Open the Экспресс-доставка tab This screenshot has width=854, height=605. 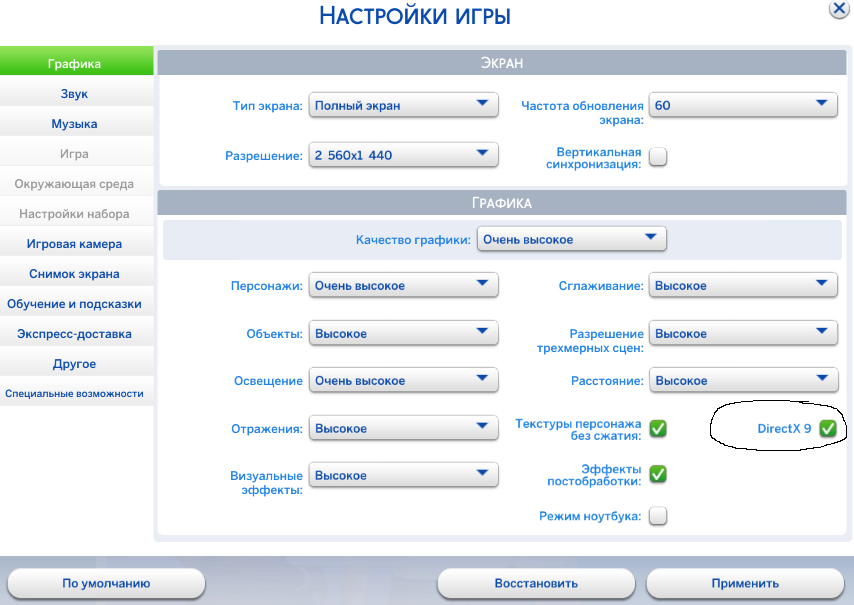(76, 333)
